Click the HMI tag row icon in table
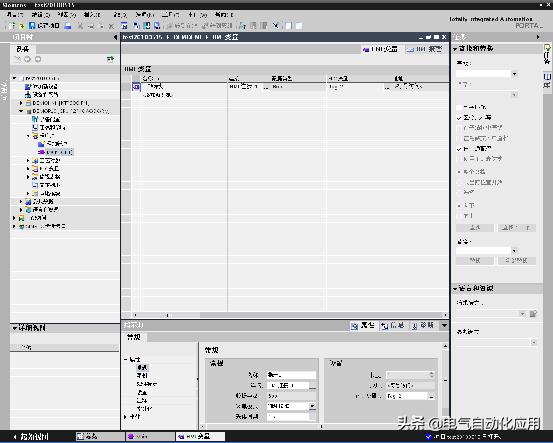 [136, 86]
